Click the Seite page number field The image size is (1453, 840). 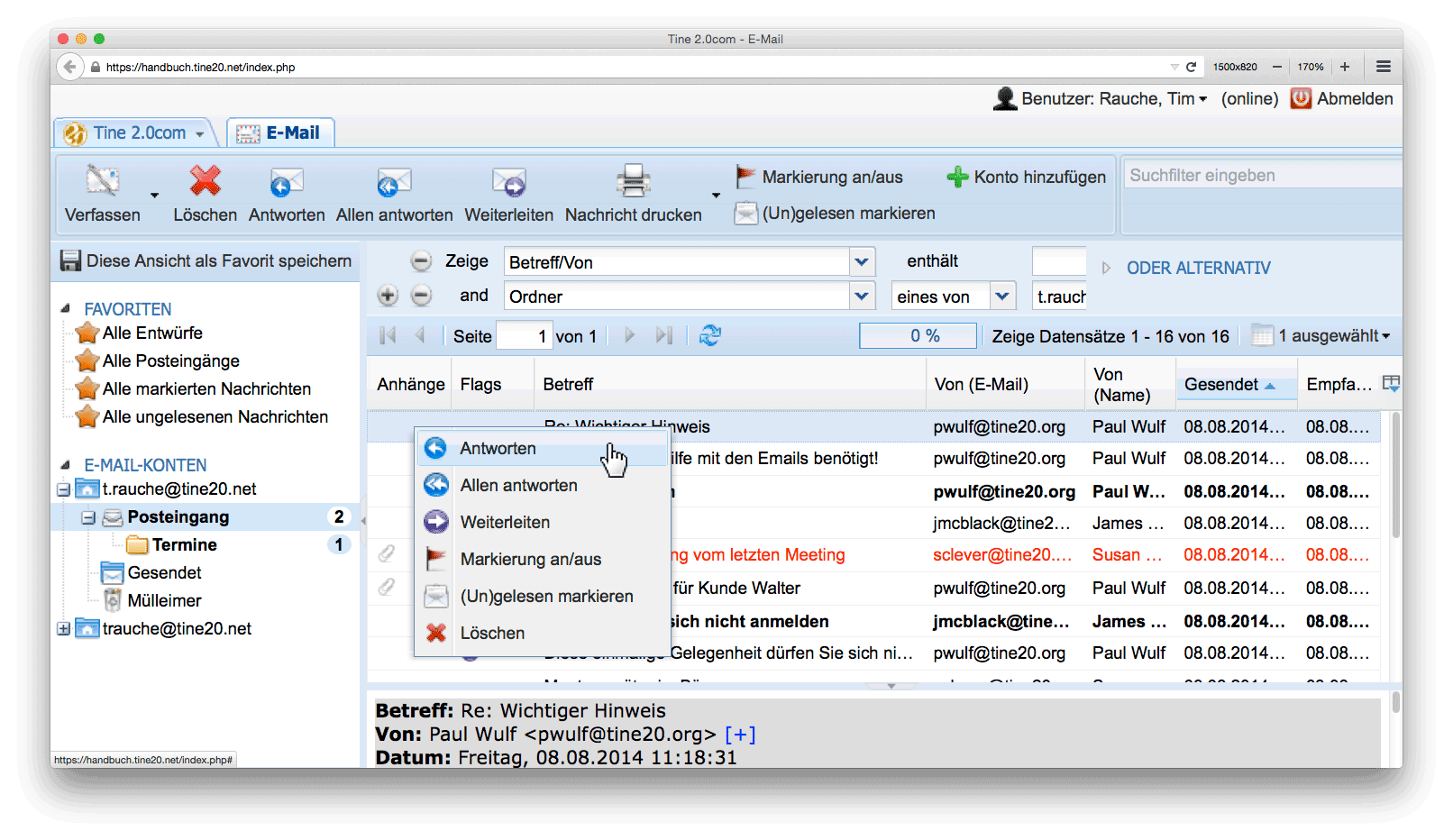524,336
